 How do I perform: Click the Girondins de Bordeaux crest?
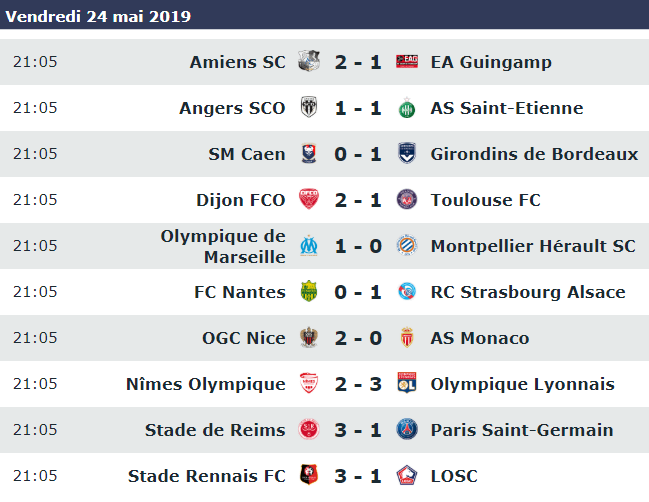(x=407, y=154)
